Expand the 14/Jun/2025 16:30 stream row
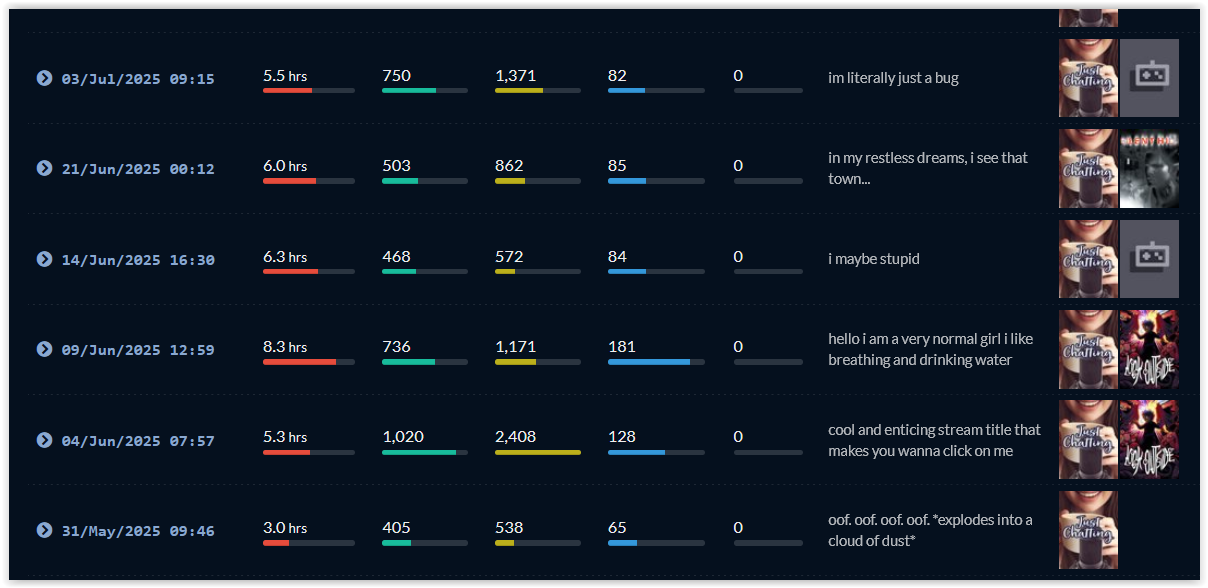The width and height of the screenshot is (1208, 588). tap(44, 259)
